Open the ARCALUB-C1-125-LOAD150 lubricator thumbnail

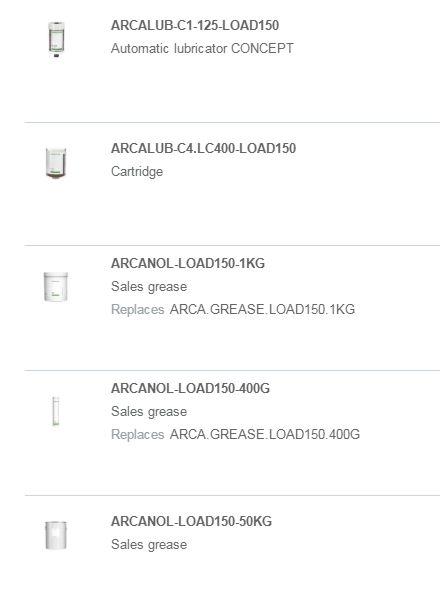(56, 39)
